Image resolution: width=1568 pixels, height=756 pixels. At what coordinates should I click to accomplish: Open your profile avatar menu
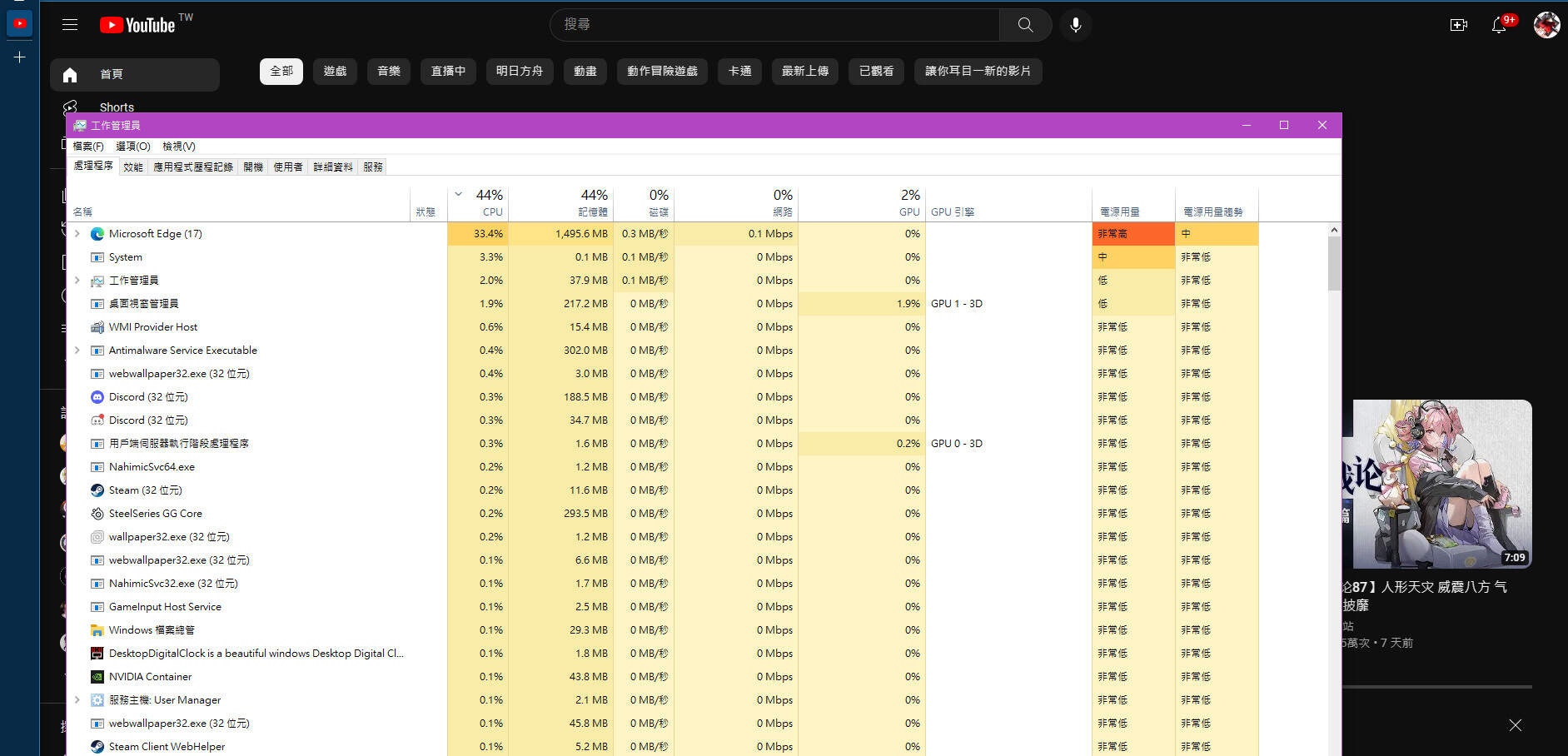coord(1546,25)
